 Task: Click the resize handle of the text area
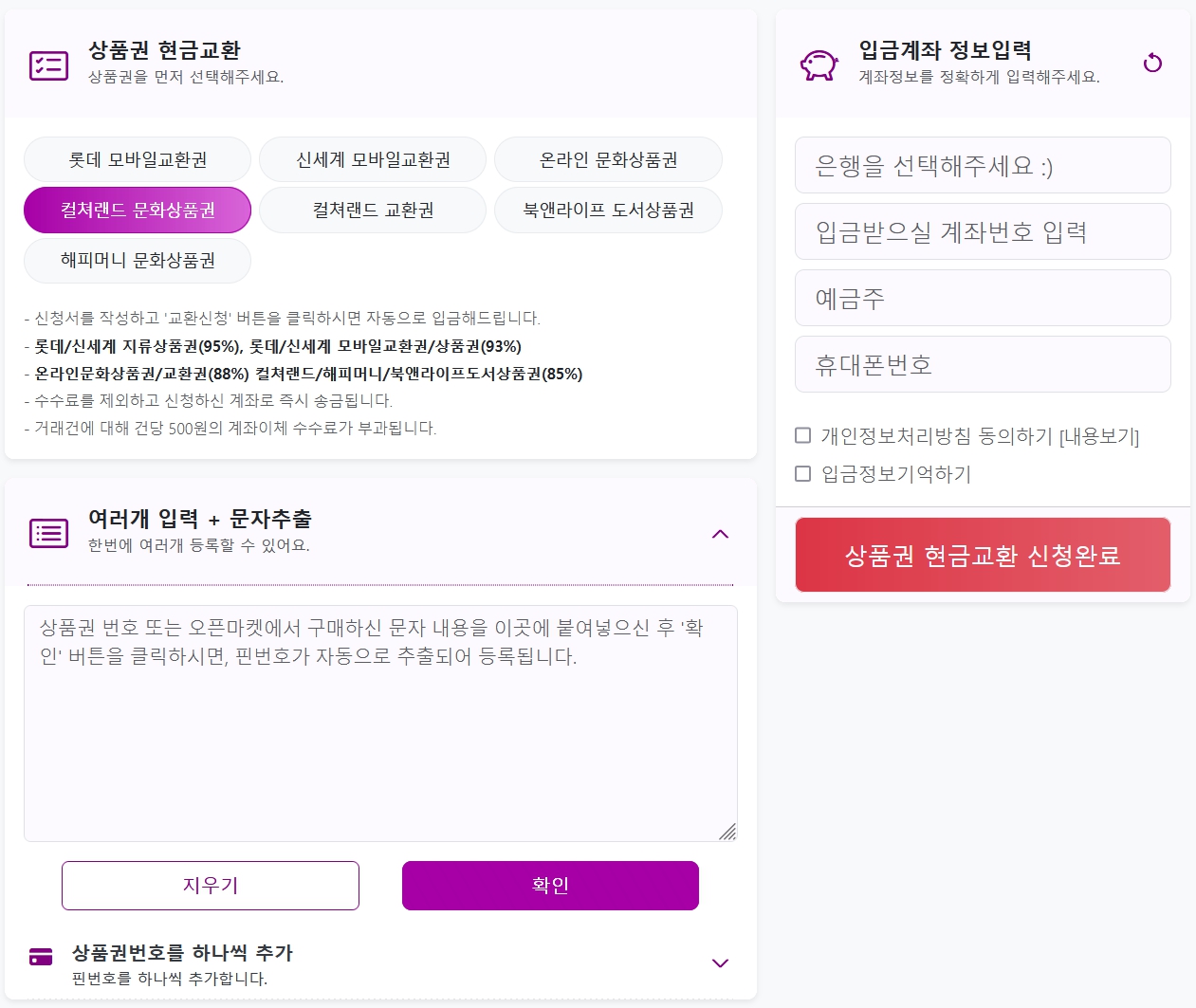pos(727,832)
